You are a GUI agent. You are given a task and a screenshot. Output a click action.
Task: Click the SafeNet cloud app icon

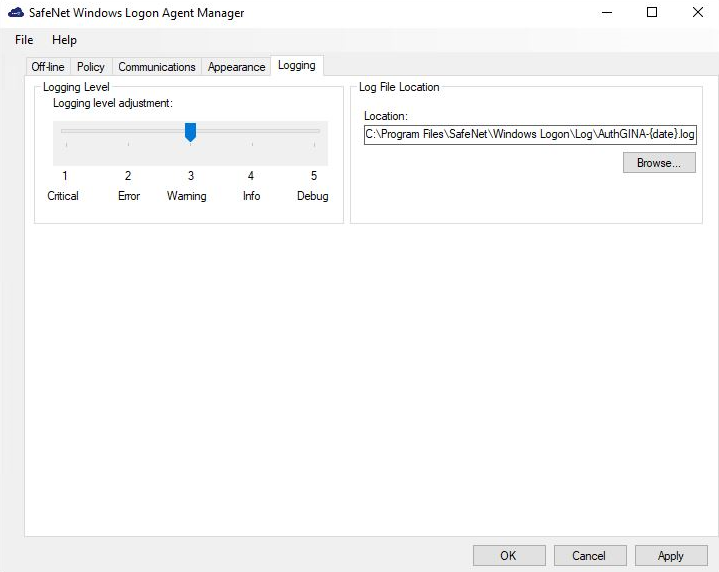16,12
